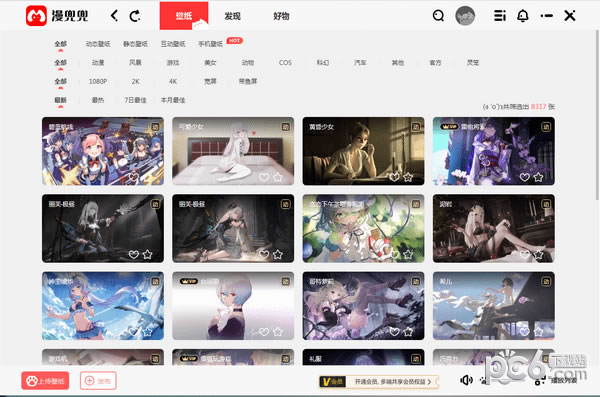Star the 泥岩 wallpaper
600x397 pixels.
[538, 254]
